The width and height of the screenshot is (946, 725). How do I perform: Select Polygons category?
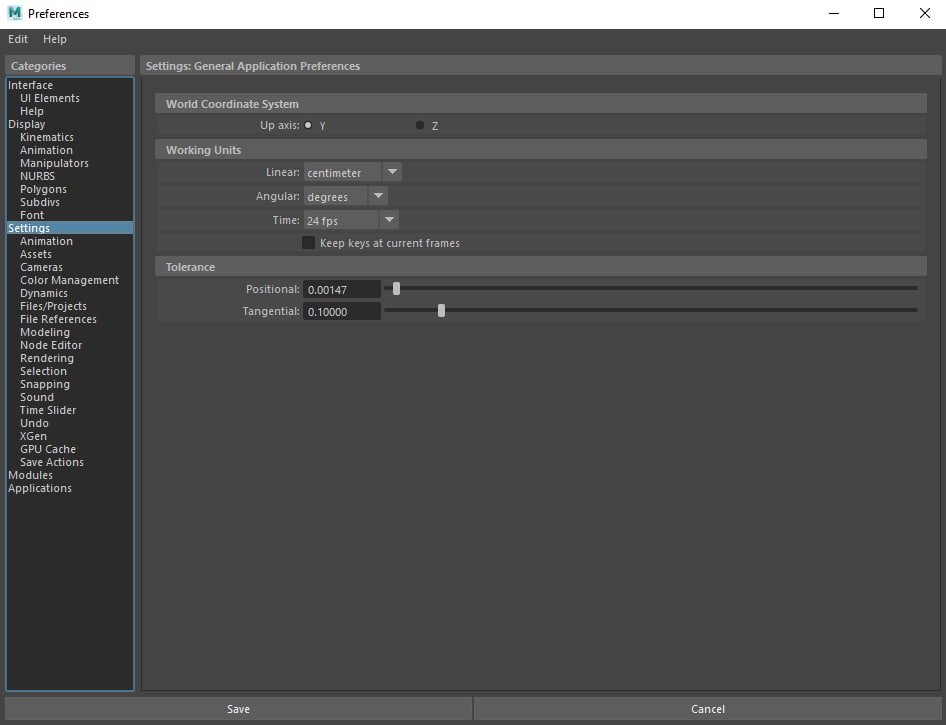[43, 189]
